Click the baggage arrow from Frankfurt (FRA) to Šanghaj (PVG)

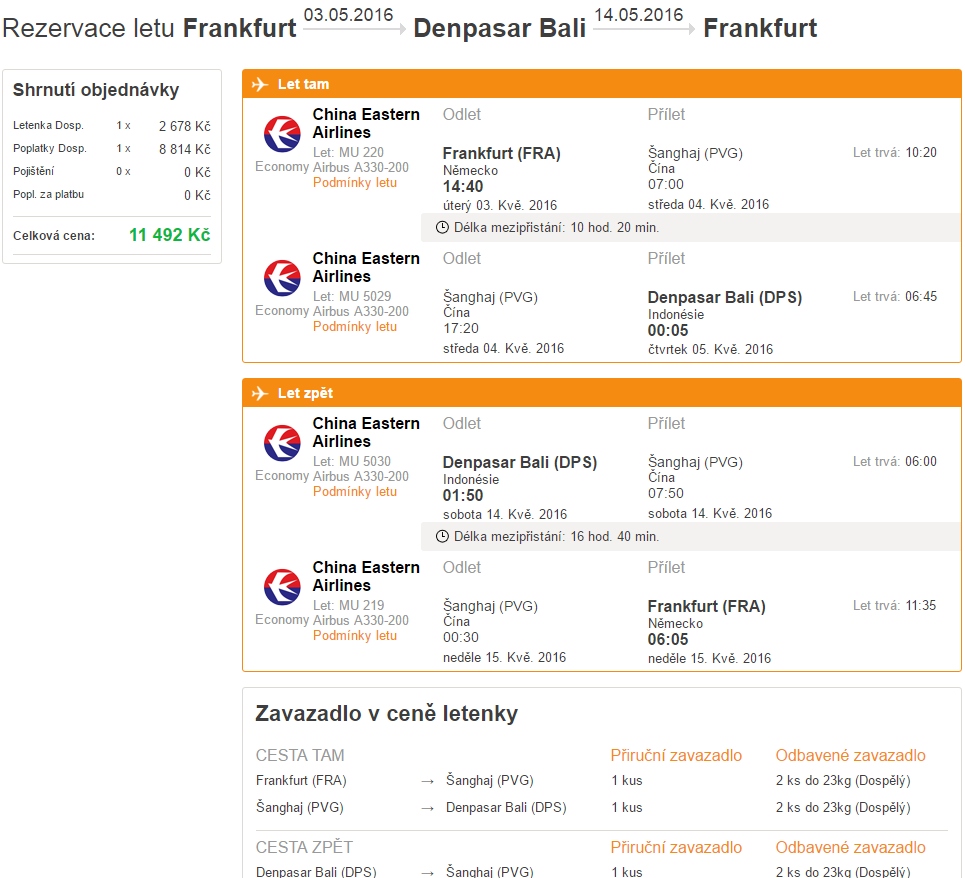coord(428,781)
